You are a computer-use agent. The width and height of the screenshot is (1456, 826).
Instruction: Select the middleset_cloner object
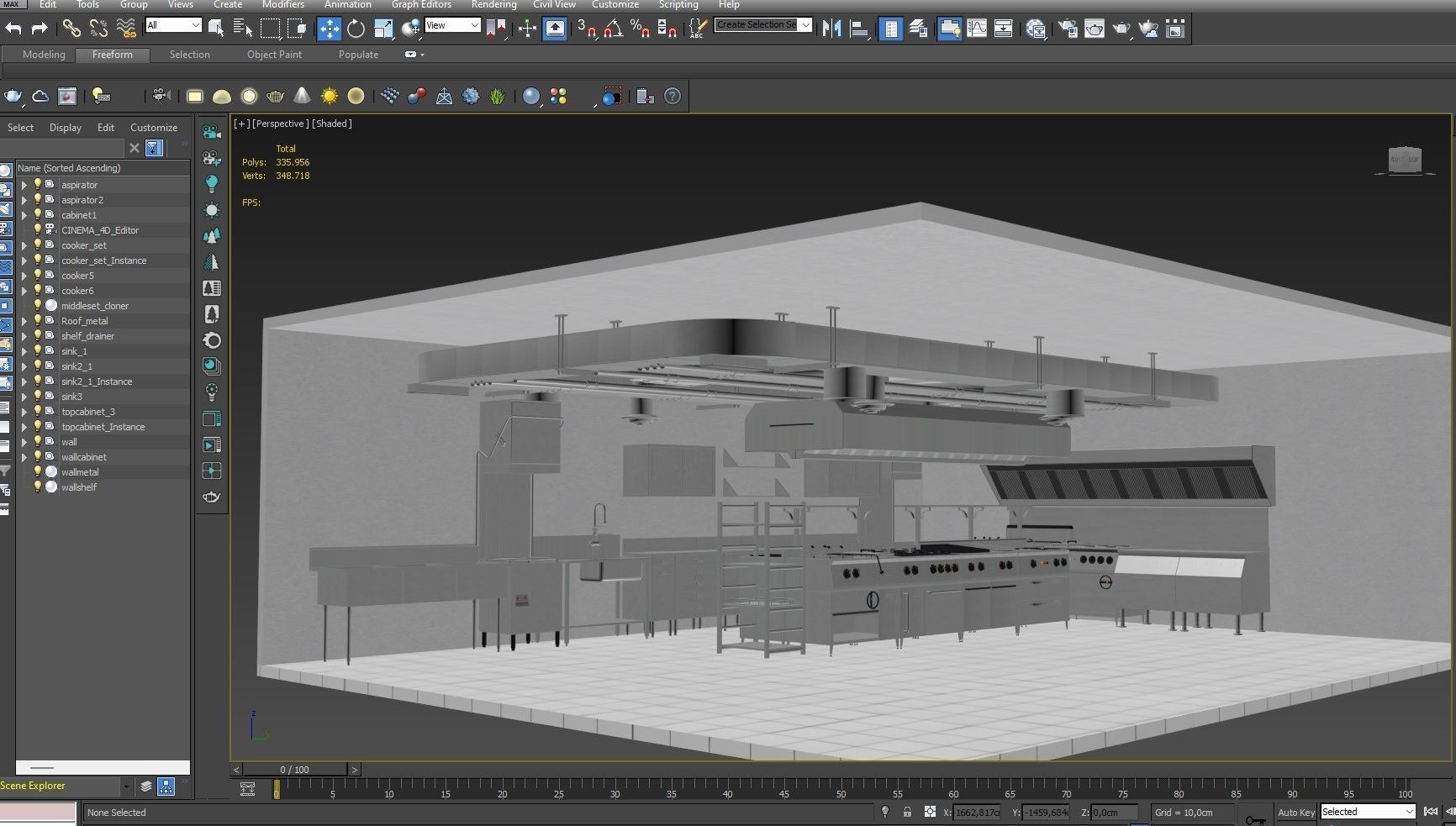coord(95,306)
